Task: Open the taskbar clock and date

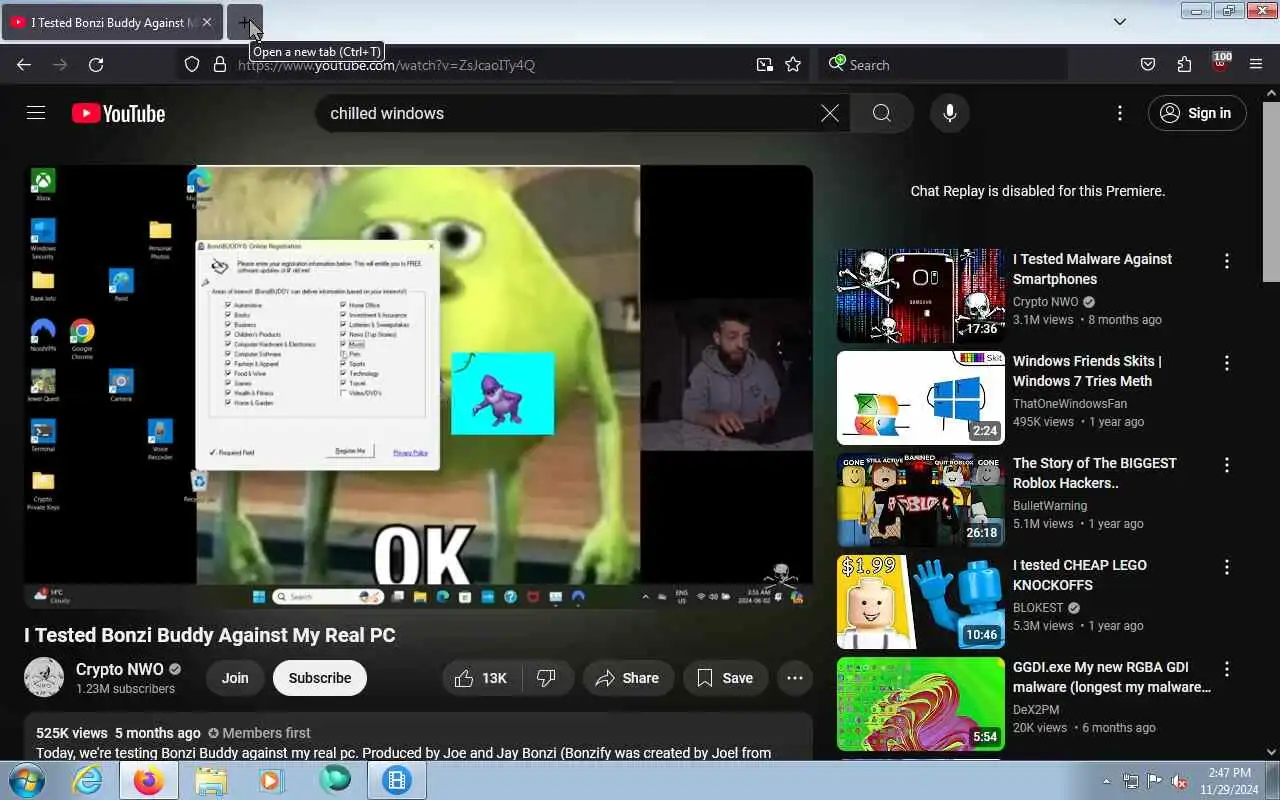Action: click(x=1229, y=780)
